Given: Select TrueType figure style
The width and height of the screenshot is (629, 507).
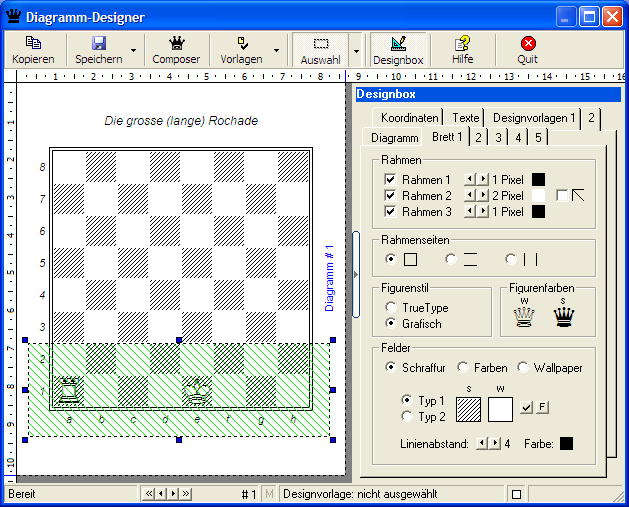Looking at the screenshot, I should click(x=391, y=307).
